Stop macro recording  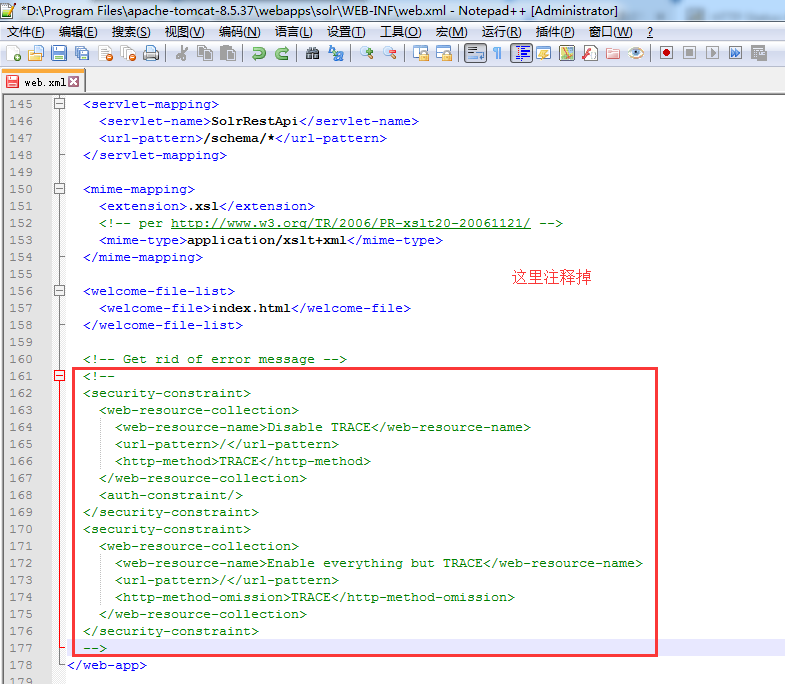(x=689, y=53)
